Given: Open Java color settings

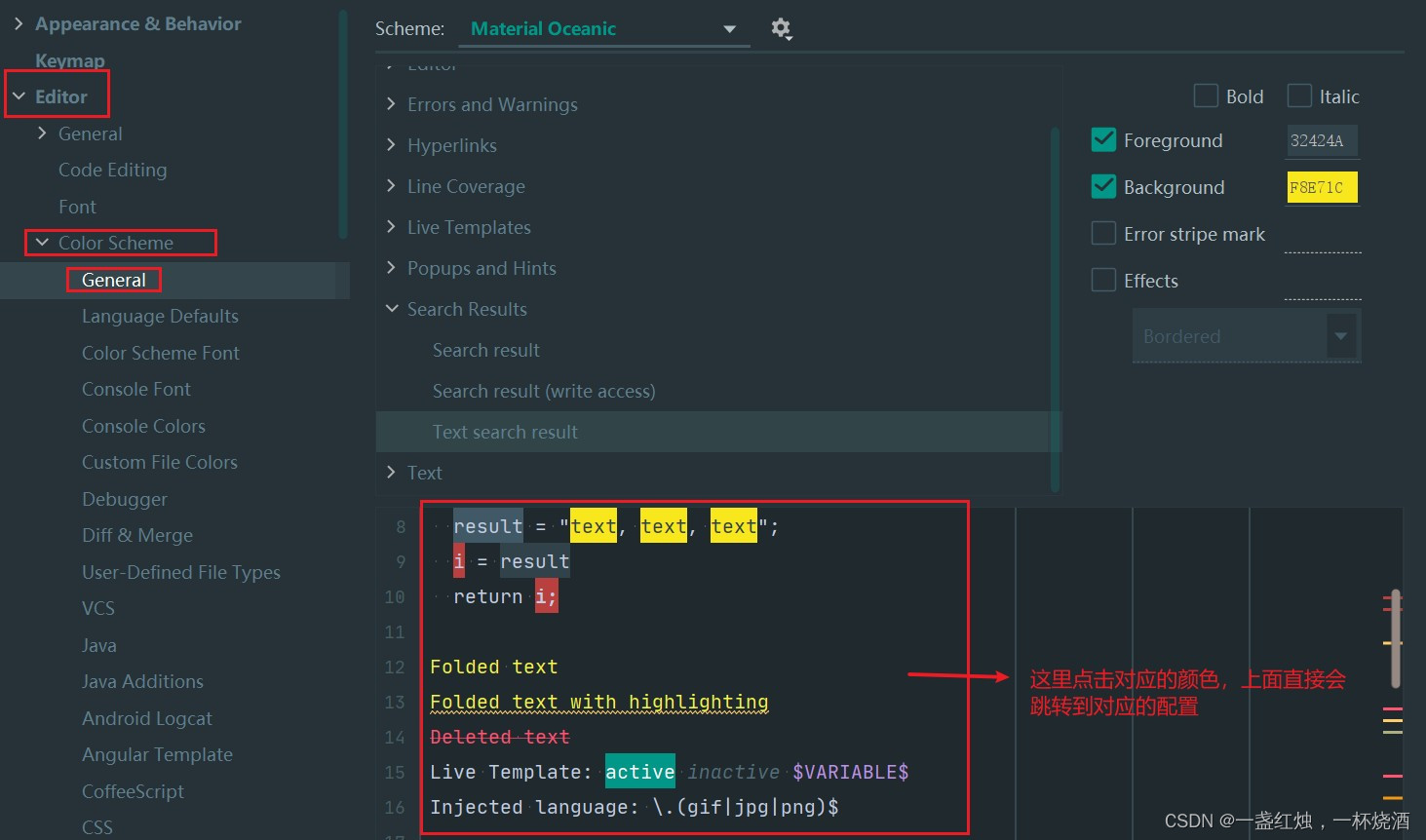Looking at the screenshot, I should pyautogui.click(x=99, y=645).
